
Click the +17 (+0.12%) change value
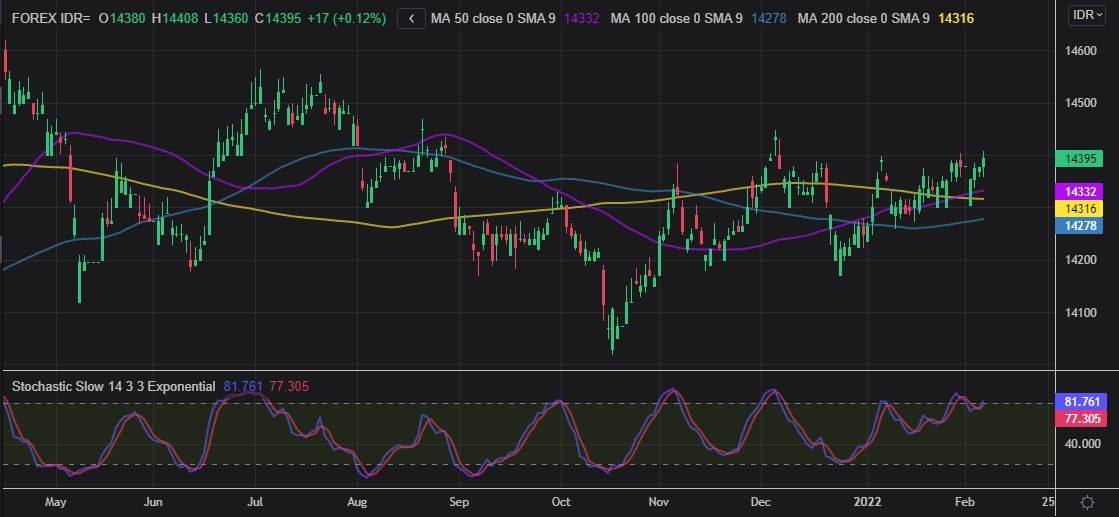coord(345,19)
